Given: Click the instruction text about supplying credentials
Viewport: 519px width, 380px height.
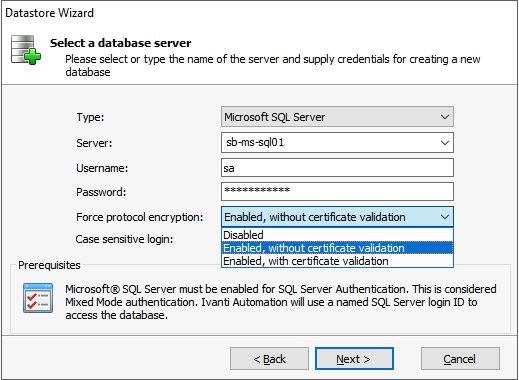Looking at the screenshot, I should [x=273, y=66].
